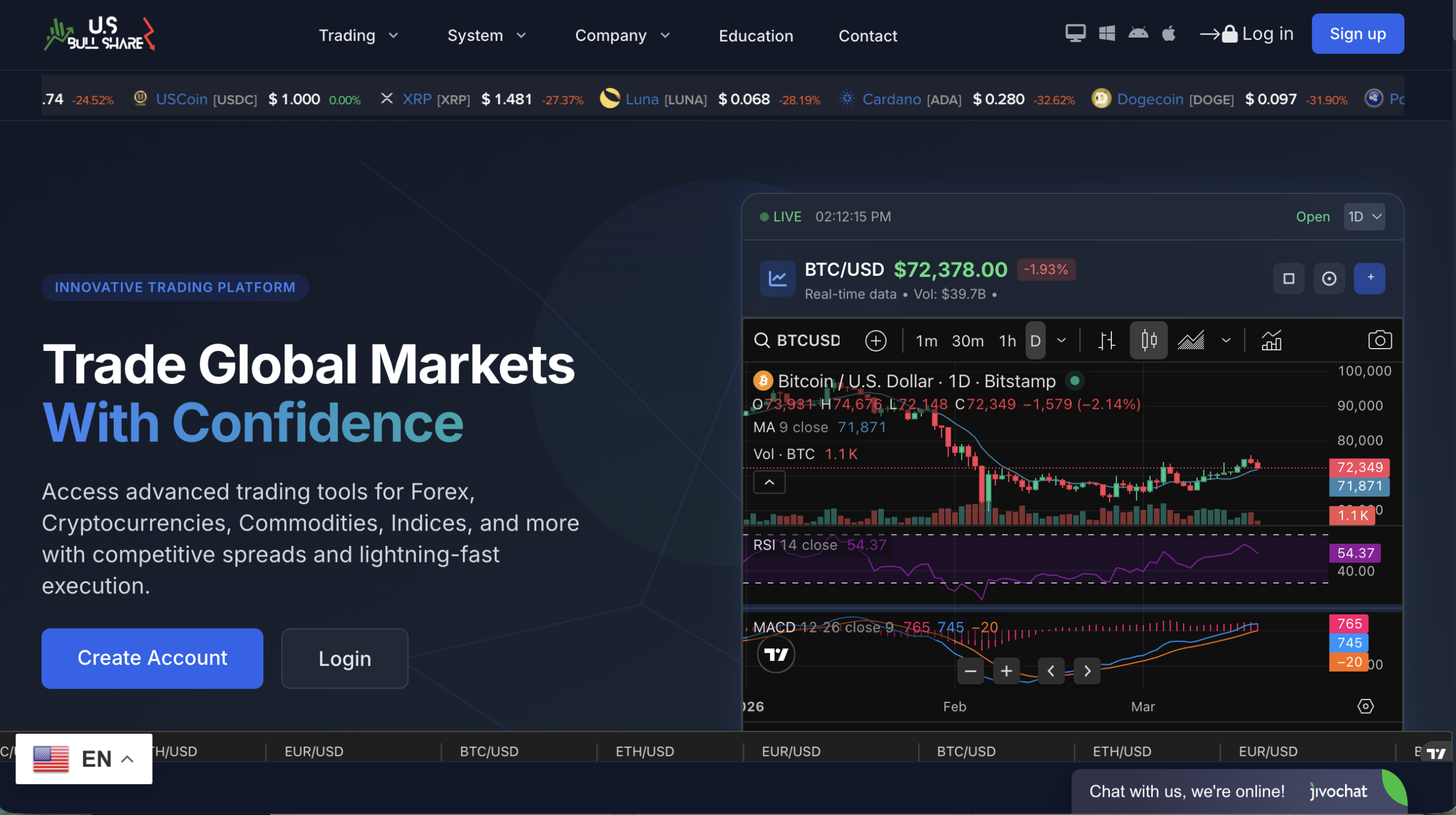Screen dimensions: 1456x815
Task: Click the Sign up button
Action: tap(1358, 34)
